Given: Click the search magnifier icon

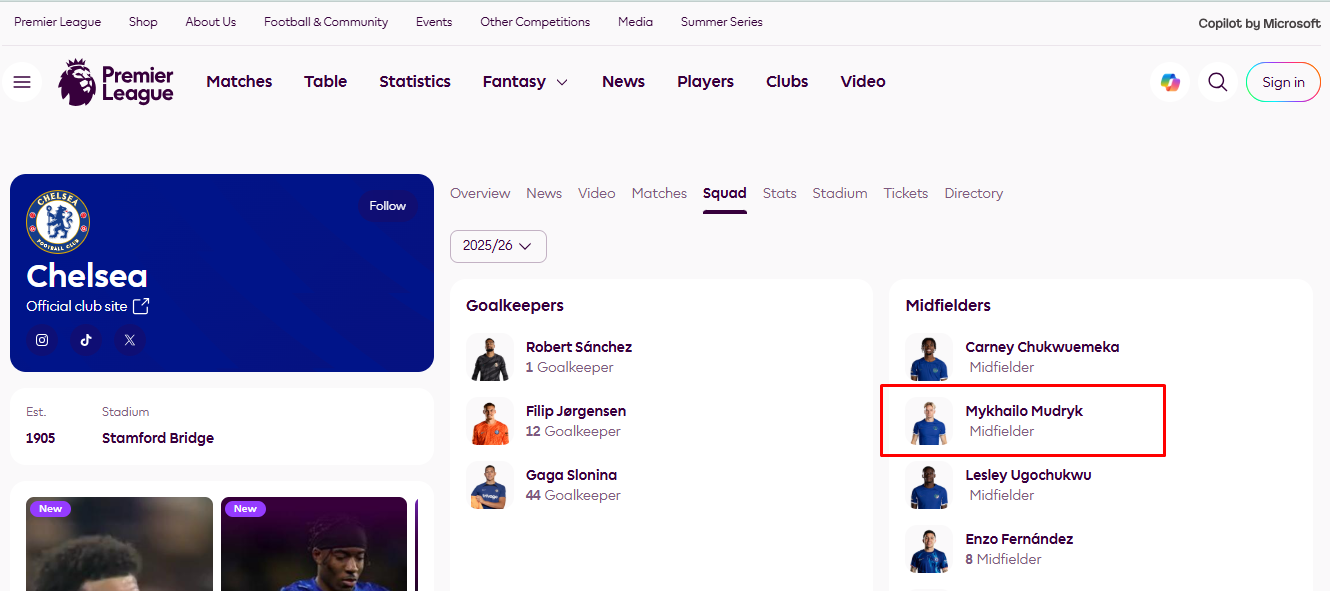Looking at the screenshot, I should pyautogui.click(x=1217, y=82).
